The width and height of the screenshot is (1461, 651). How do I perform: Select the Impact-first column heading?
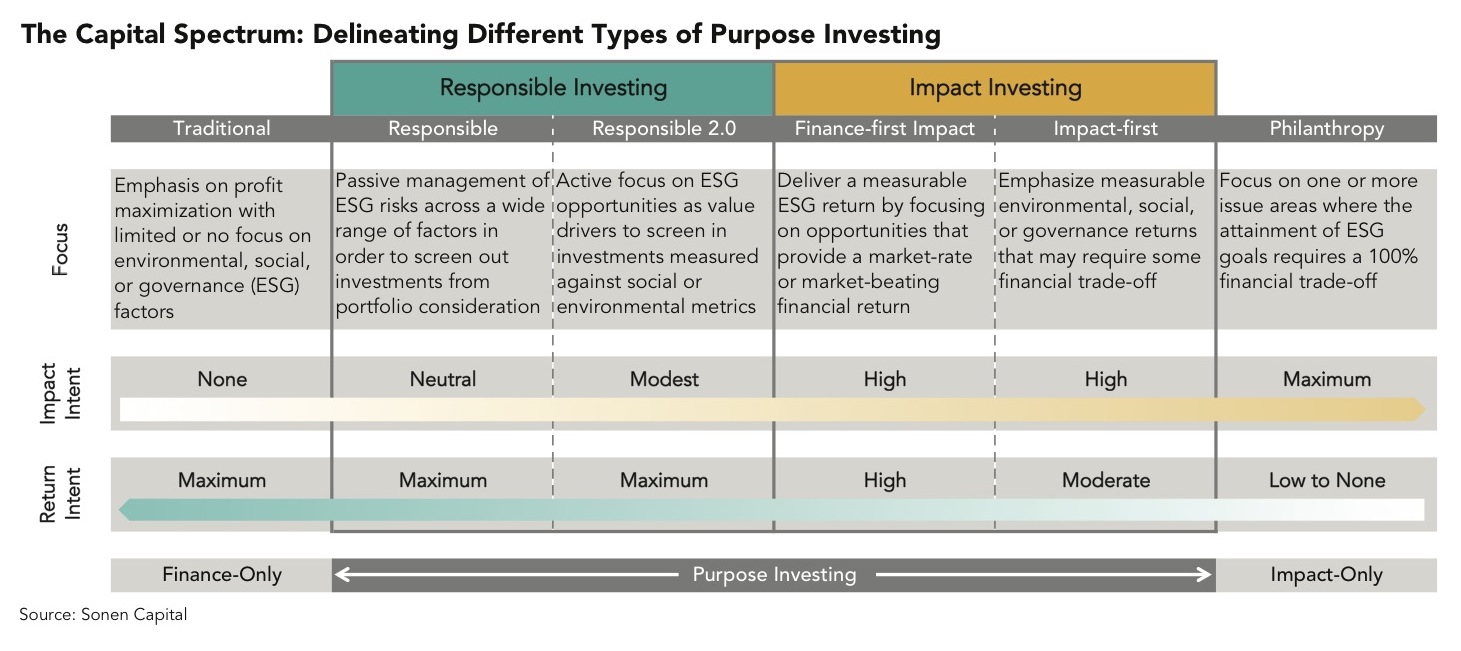[1105, 128]
